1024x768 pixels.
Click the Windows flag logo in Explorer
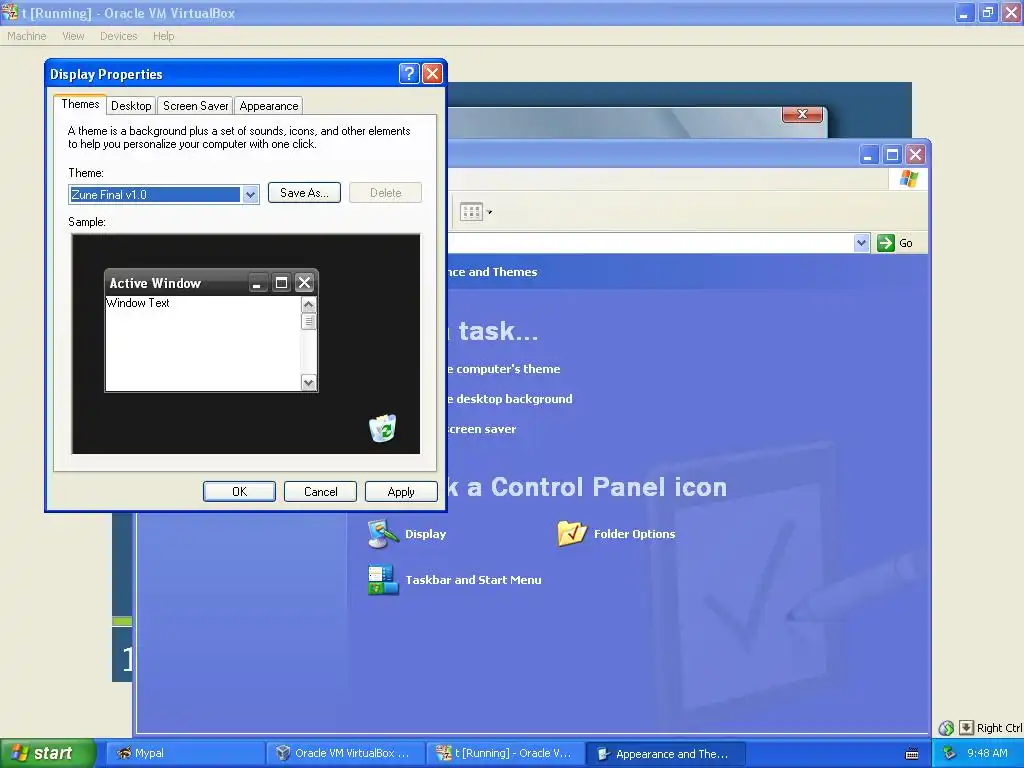click(x=908, y=178)
